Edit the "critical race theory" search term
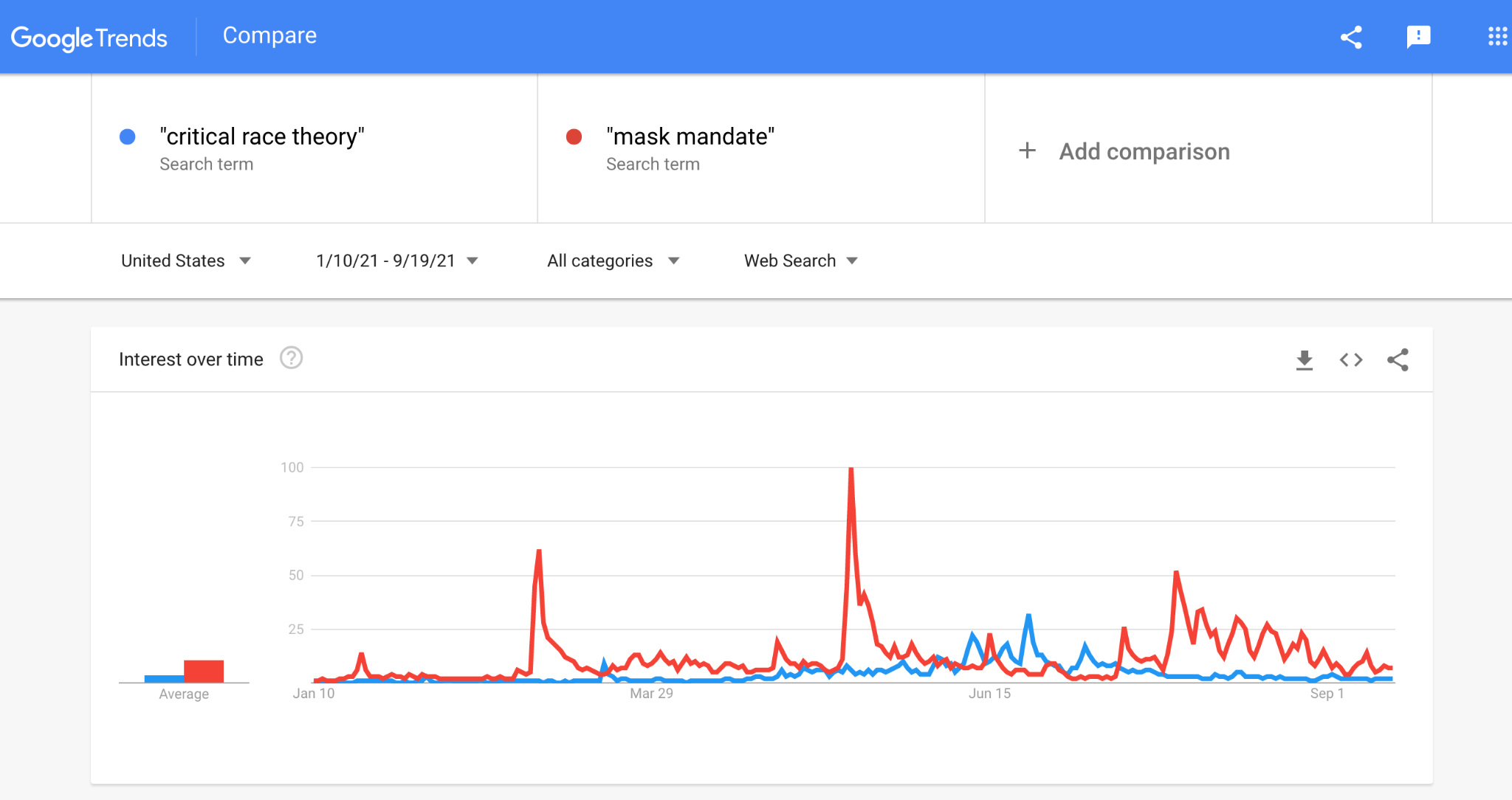The image size is (1512, 800). tap(262, 137)
